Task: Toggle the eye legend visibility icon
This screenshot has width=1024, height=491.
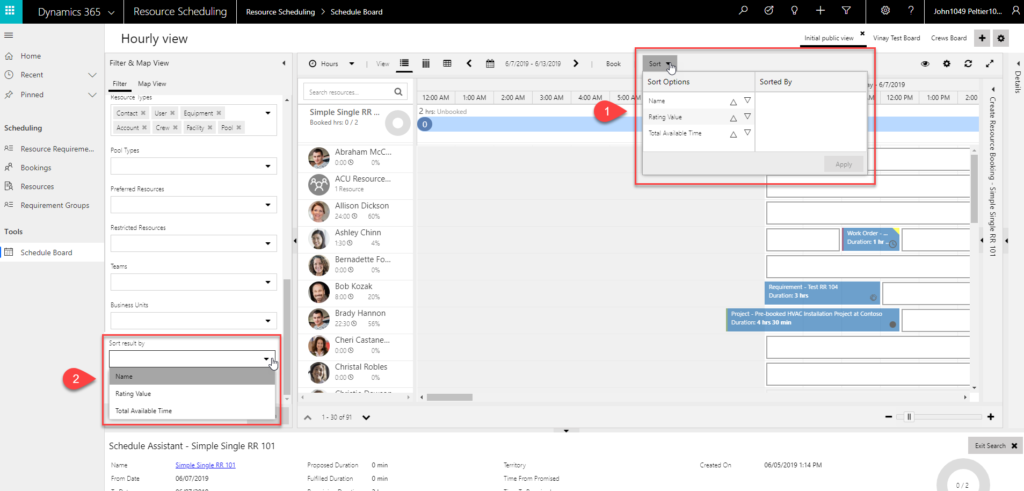Action: [925, 63]
